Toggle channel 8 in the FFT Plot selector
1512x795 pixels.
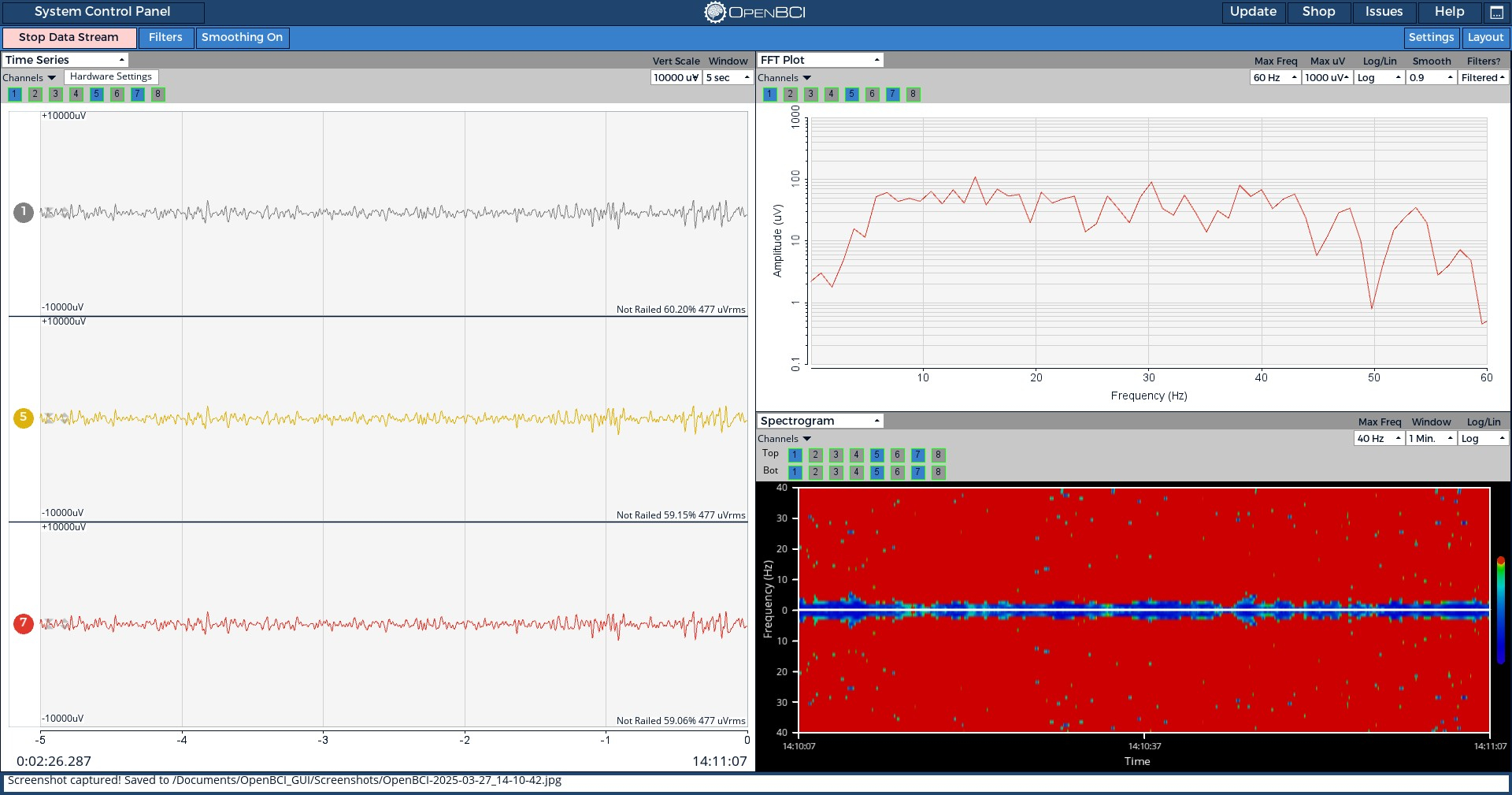[913, 94]
